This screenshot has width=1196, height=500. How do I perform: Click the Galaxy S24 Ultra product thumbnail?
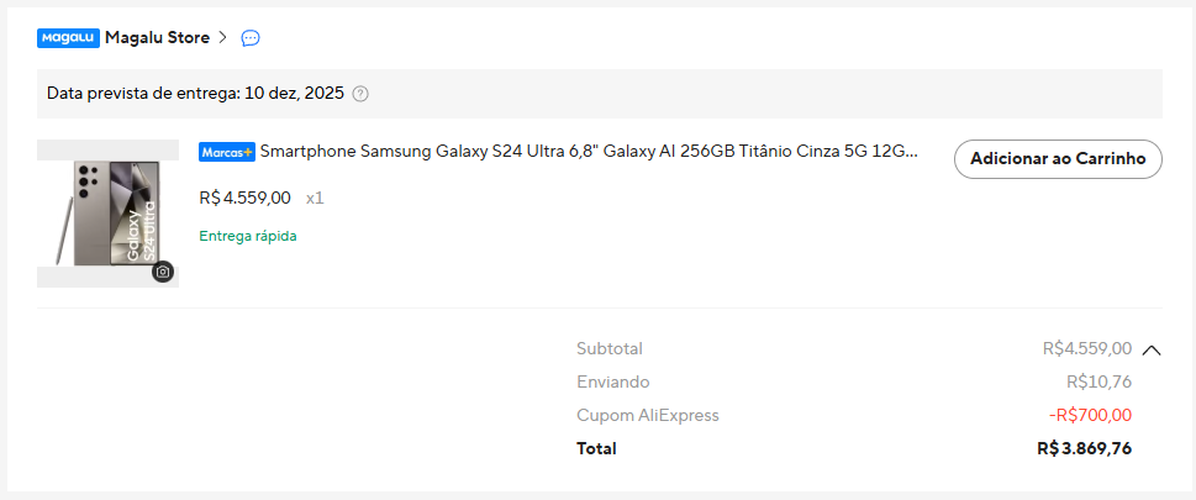click(108, 214)
